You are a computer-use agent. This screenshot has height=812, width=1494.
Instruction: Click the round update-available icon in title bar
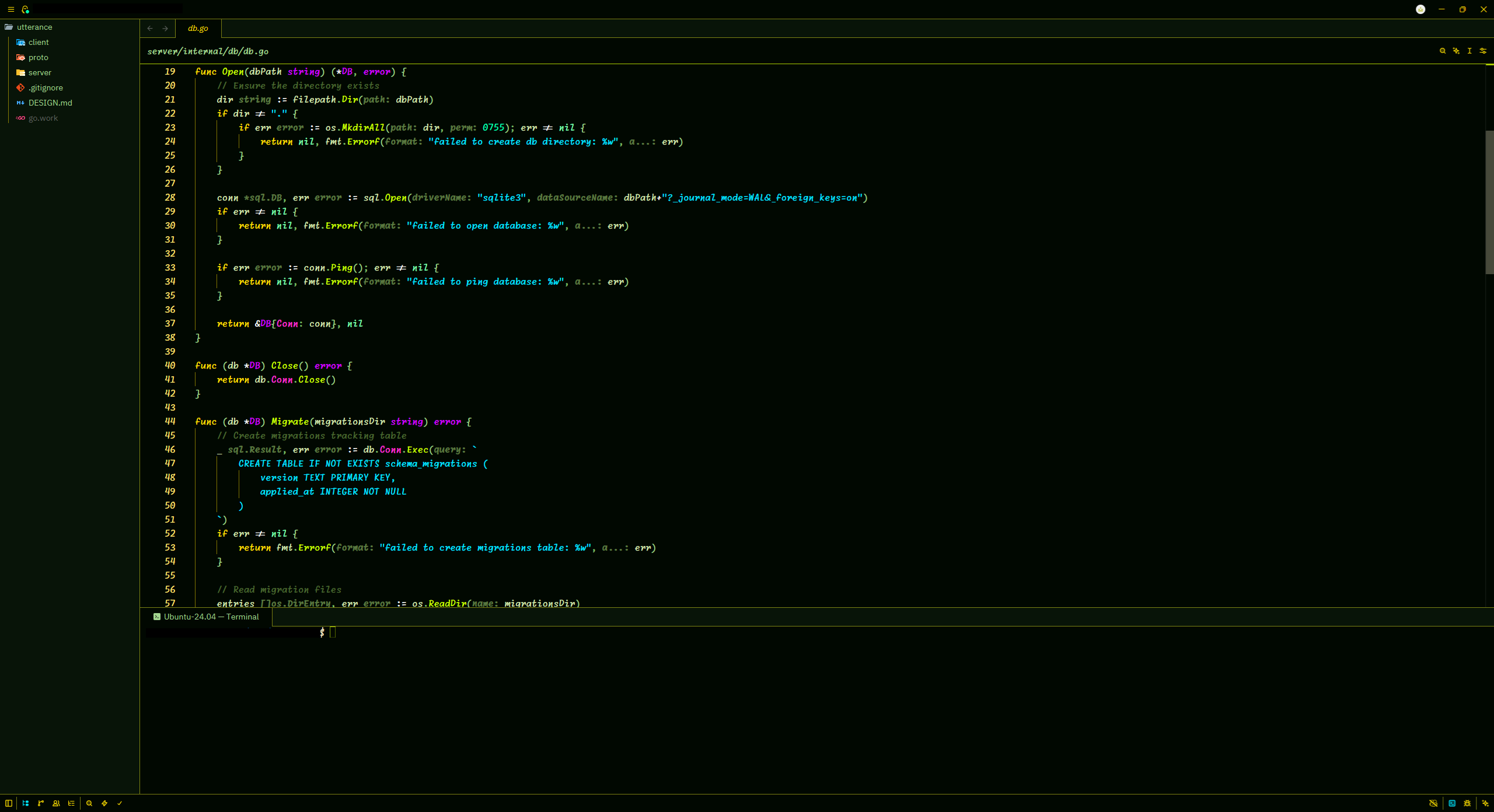1420,9
